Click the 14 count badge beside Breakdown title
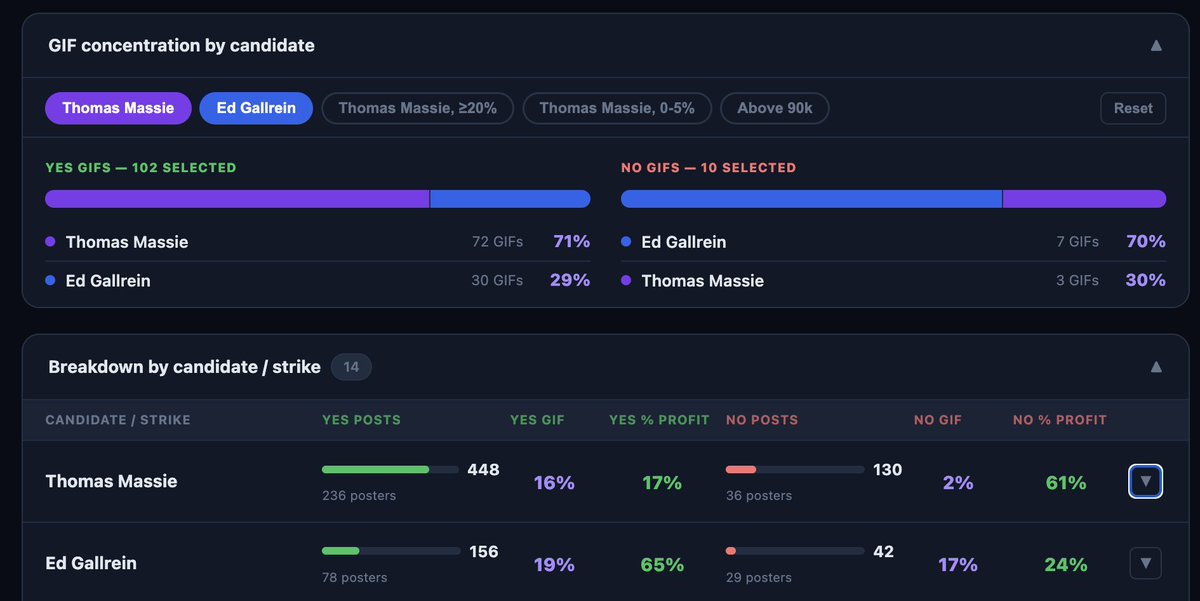The height and width of the screenshot is (601, 1200). 351,367
